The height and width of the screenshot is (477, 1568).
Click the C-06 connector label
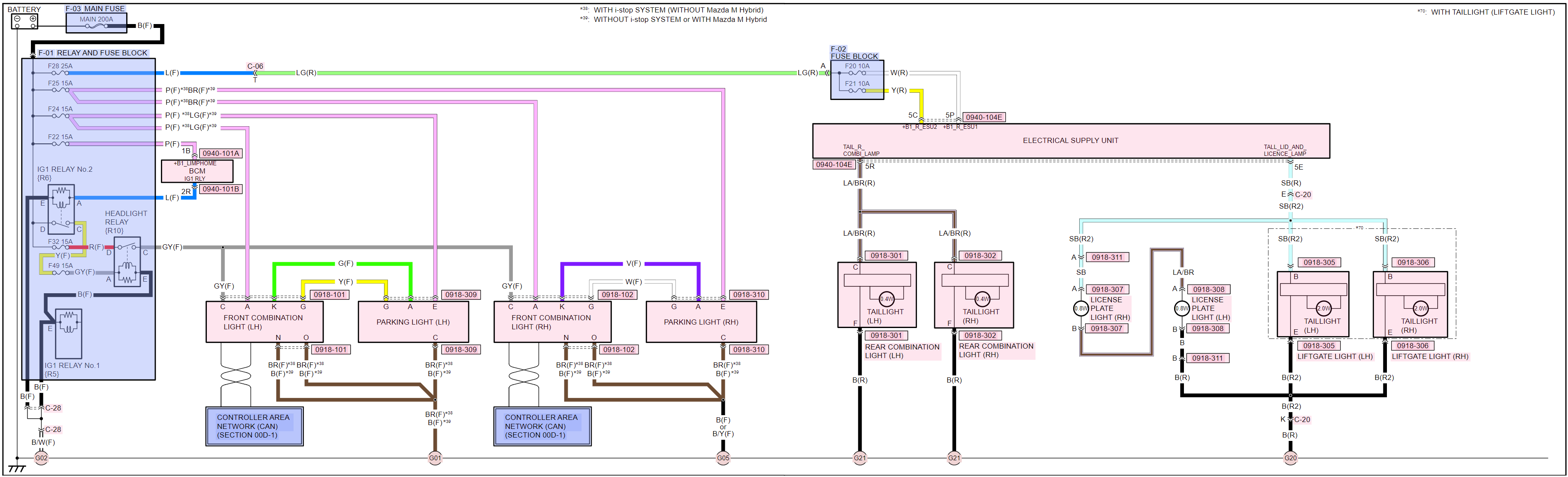(x=255, y=66)
